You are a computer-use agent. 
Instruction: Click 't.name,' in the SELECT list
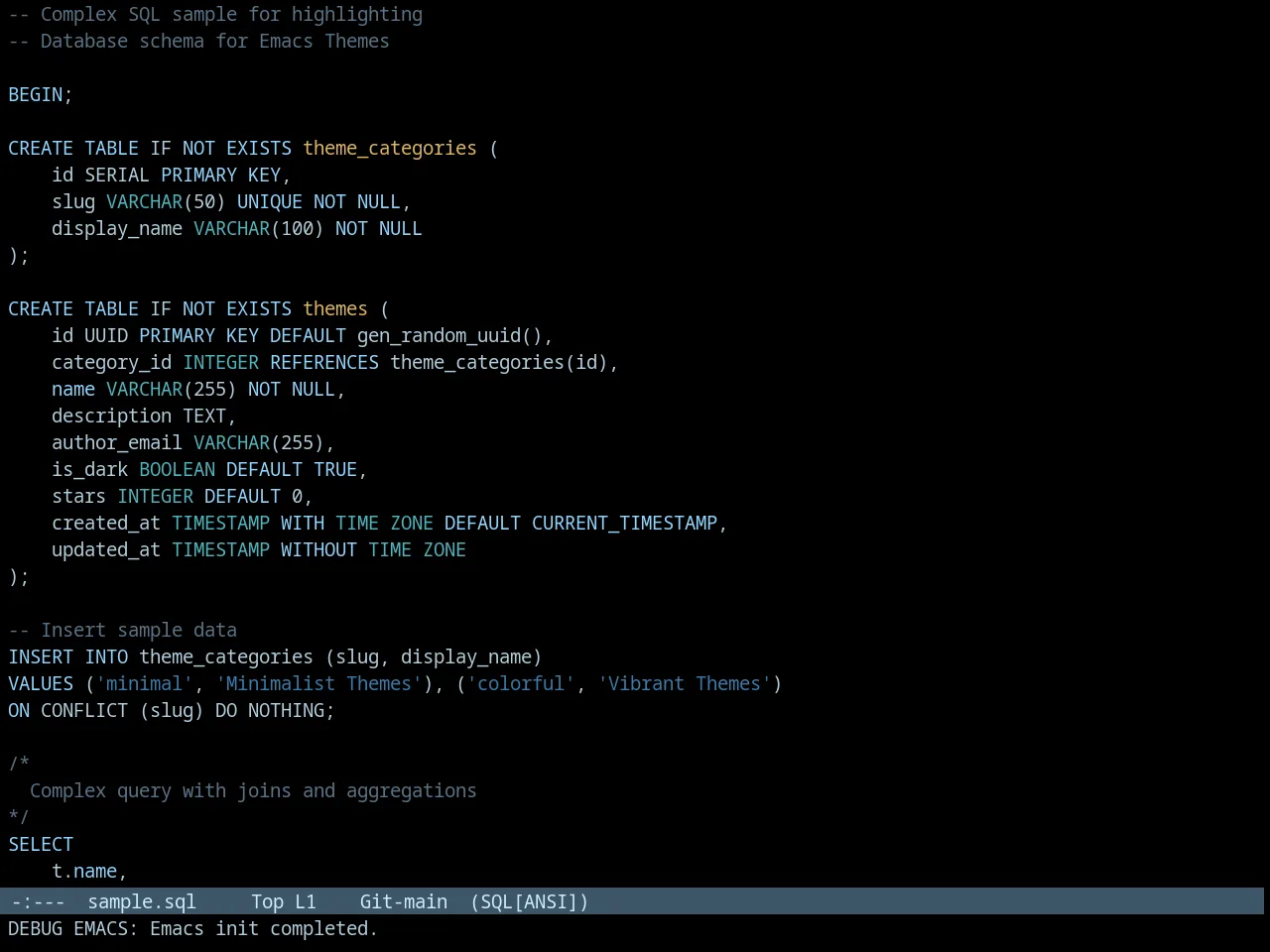click(x=90, y=871)
